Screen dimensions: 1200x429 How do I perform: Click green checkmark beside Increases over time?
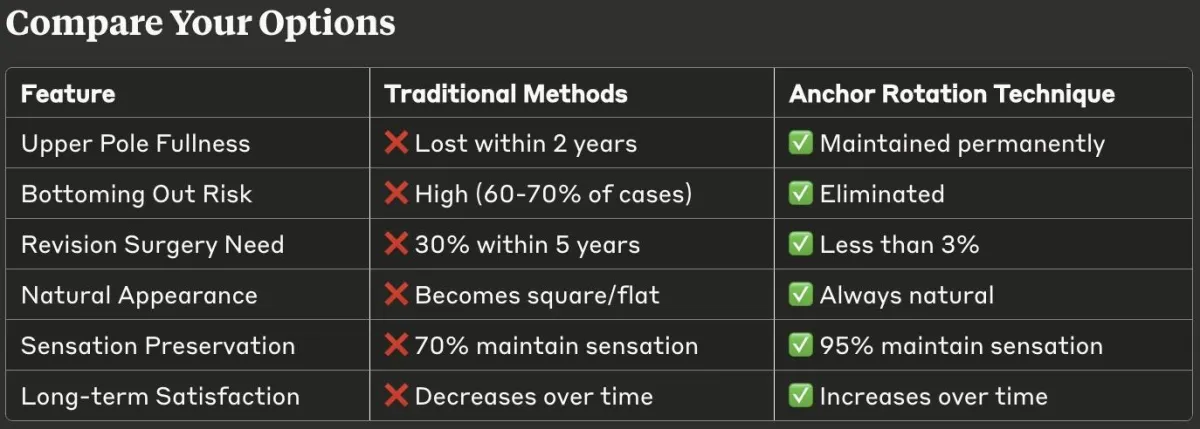pyautogui.click(x=801, y=397)
